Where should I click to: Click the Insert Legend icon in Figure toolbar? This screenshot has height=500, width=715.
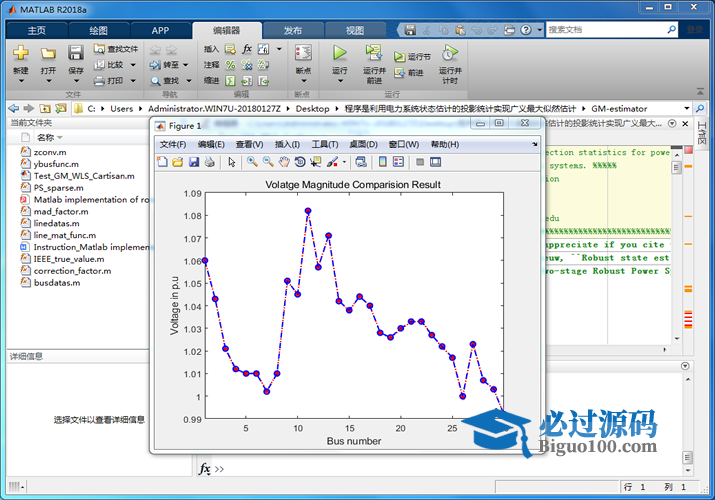point(398,162)
